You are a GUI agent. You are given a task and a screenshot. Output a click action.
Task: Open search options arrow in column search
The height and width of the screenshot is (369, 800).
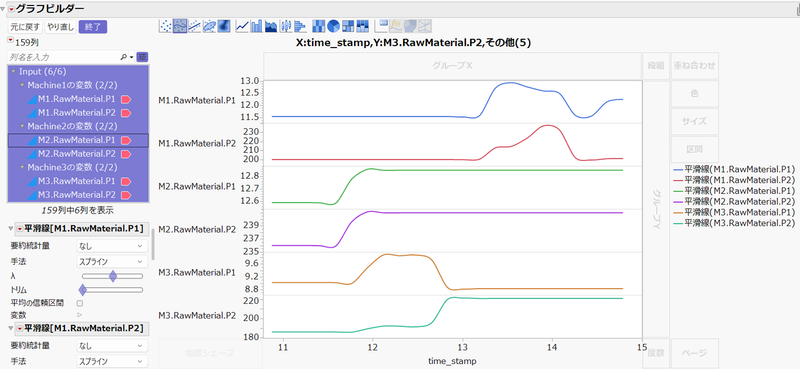[132, 58]
